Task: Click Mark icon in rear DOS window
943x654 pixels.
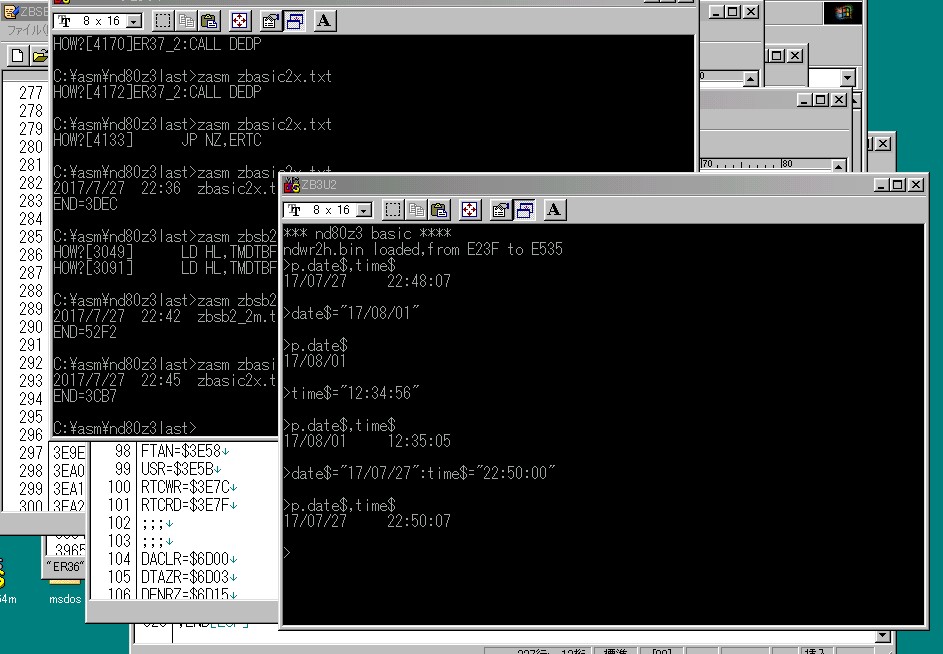Action: point(162,21)
